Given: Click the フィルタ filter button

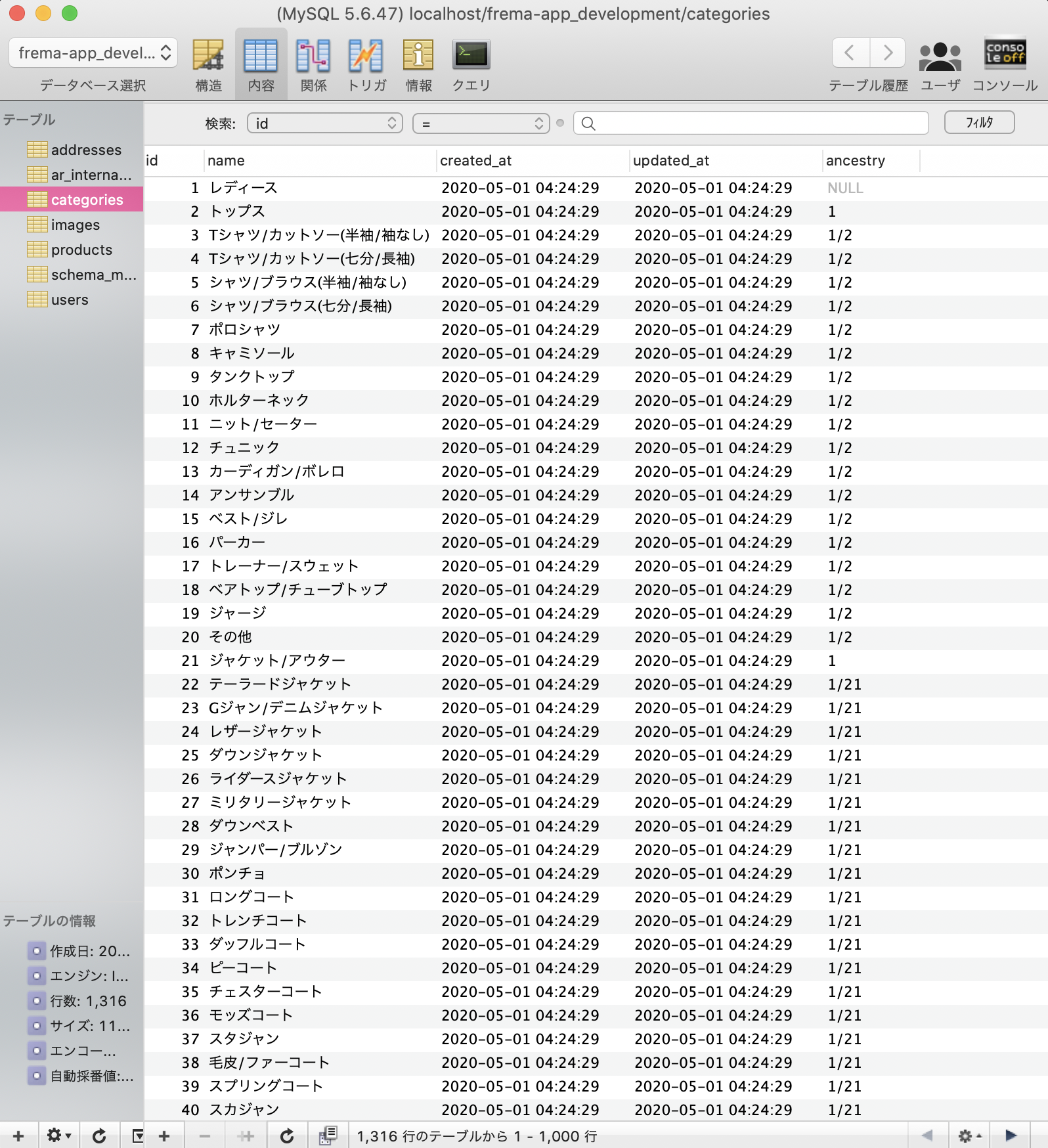Looking at the screenshot, I should point(979,123).
